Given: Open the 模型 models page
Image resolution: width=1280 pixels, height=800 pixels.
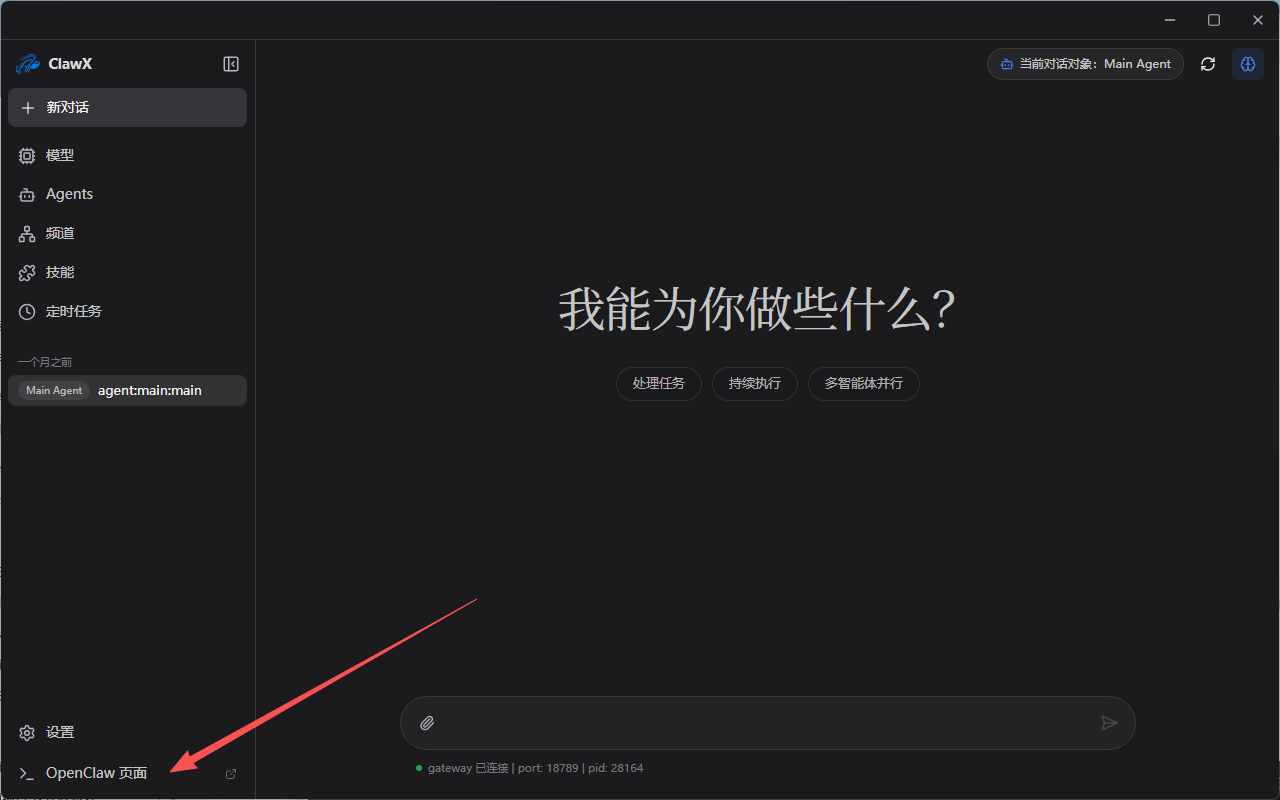Looking at the screenshot, I should point(60,156).
